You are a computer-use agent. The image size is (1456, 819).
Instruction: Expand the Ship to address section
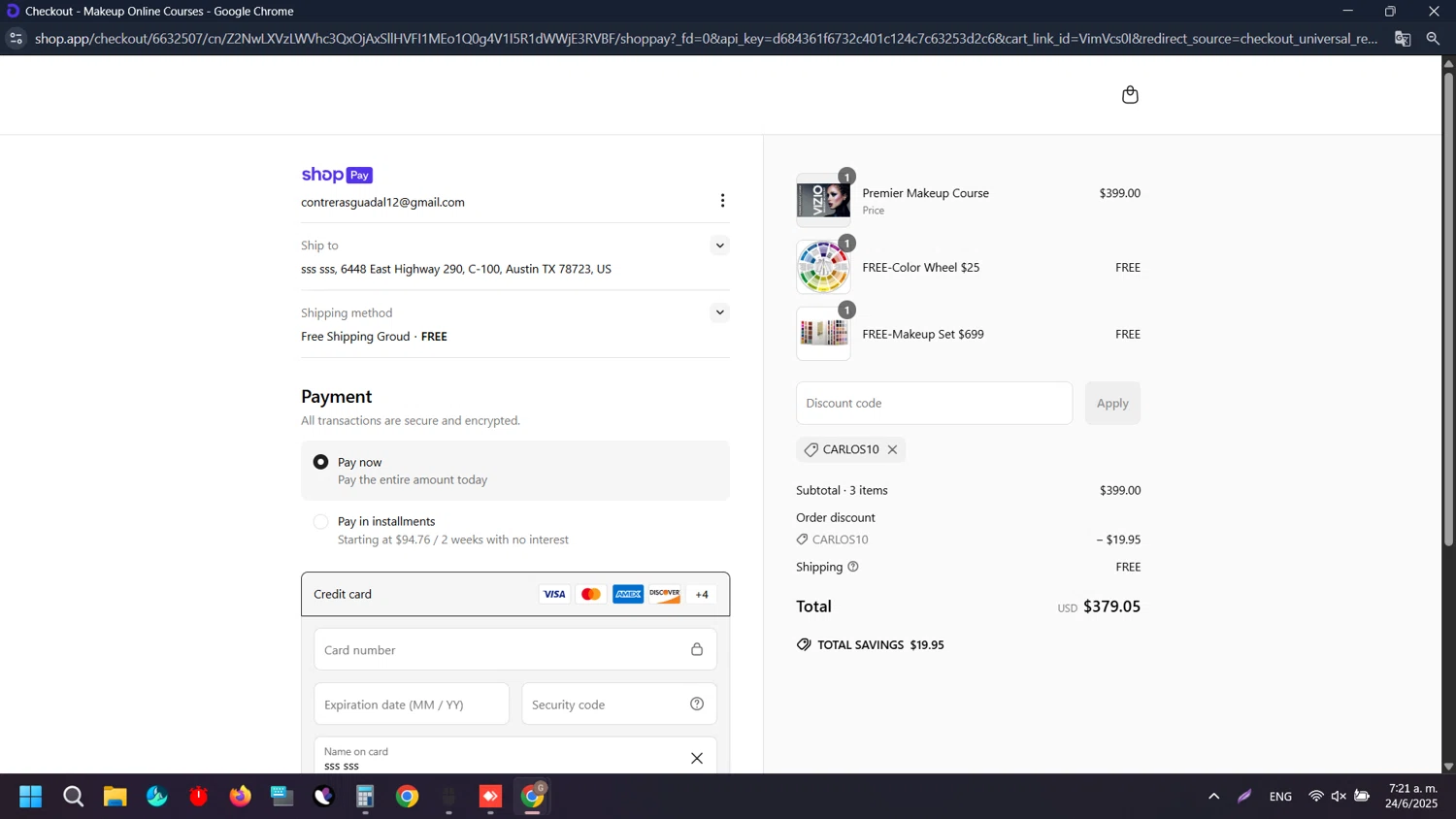pyautogui.click(x=719, y=246)
